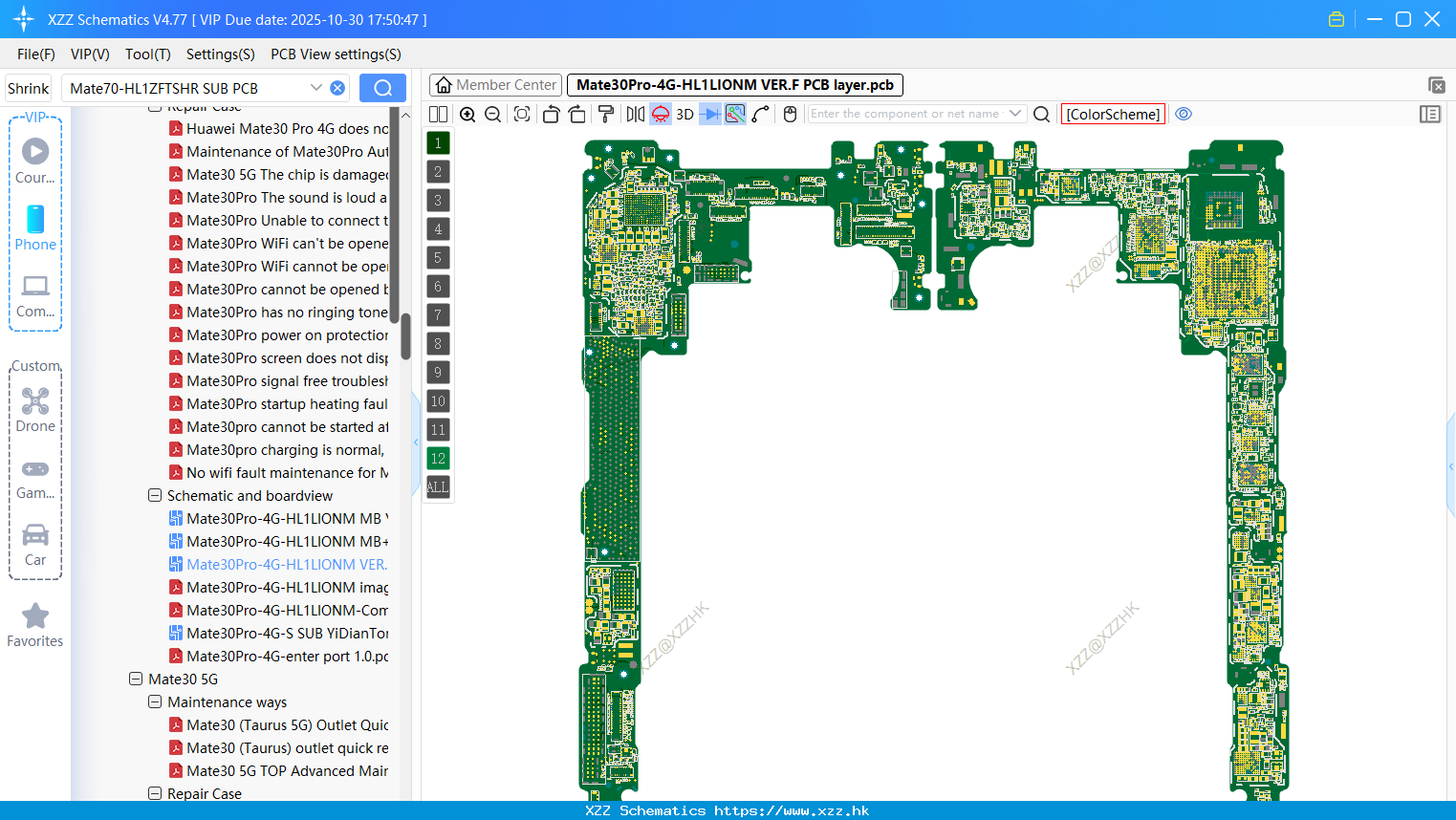Open Mate30Pro-4G-S SUB YiDianTong file
This screenshot has width=1456, height=820.
[279, 633]
